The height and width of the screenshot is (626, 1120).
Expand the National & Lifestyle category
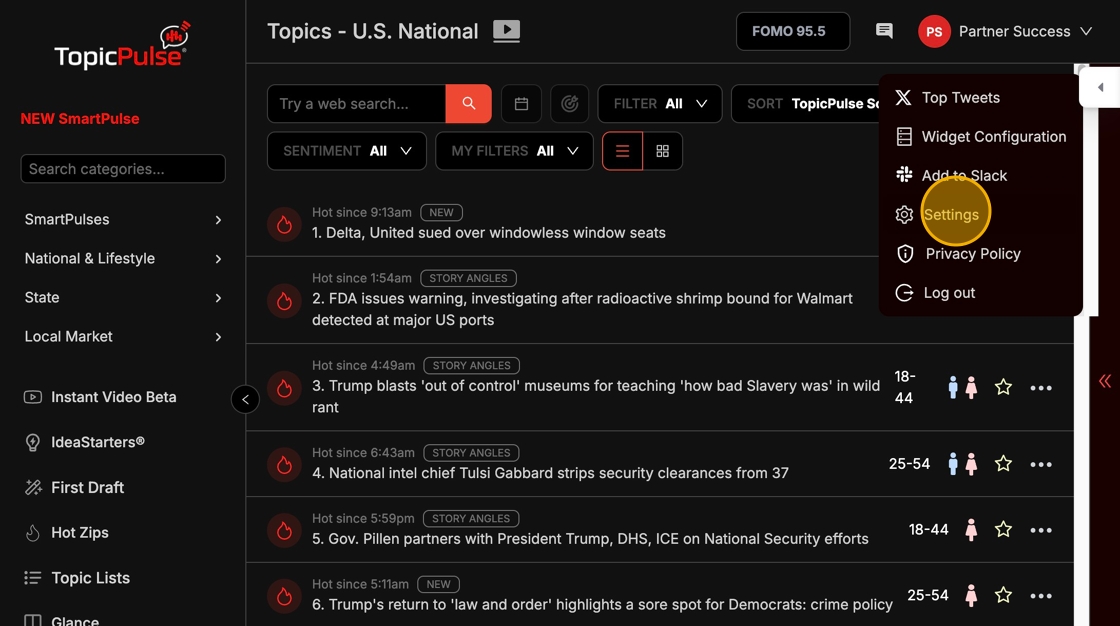(x=123, y=259)
